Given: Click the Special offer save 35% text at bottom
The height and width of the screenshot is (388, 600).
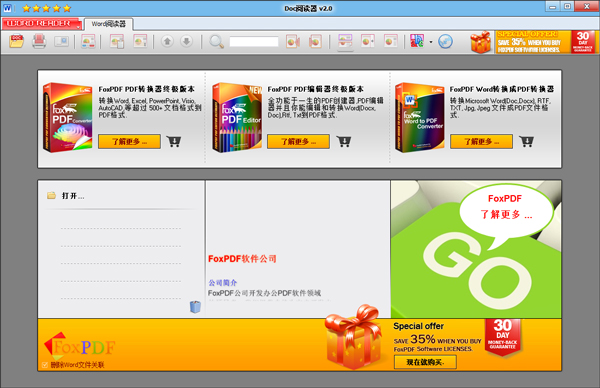Looking at the screenshot, I should pos(437,337).
